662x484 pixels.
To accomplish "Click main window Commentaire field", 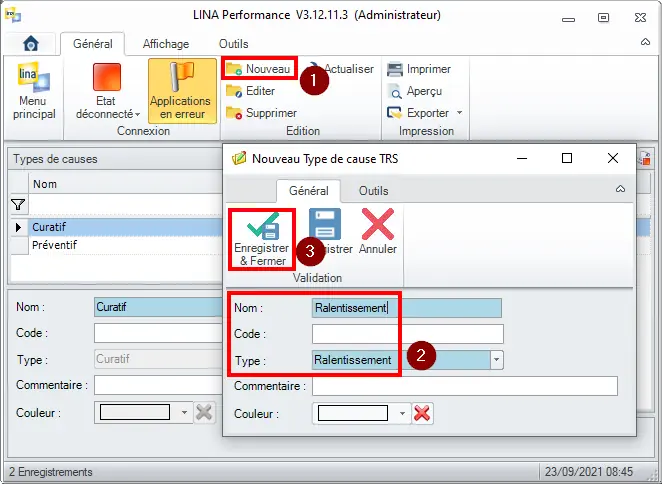I will [x=158, y=385].
